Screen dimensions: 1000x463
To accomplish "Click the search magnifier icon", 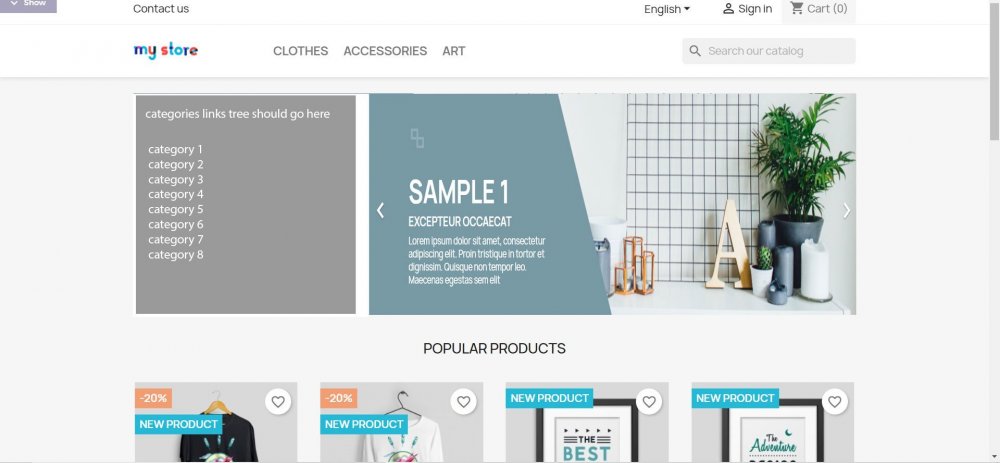I will pos(695,51).
